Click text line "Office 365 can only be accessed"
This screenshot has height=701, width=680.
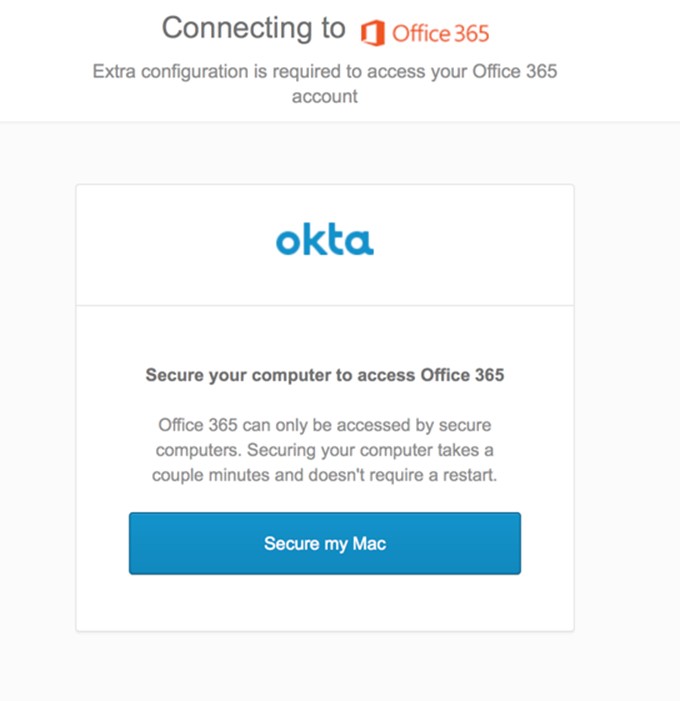click(x=324, y=424)
